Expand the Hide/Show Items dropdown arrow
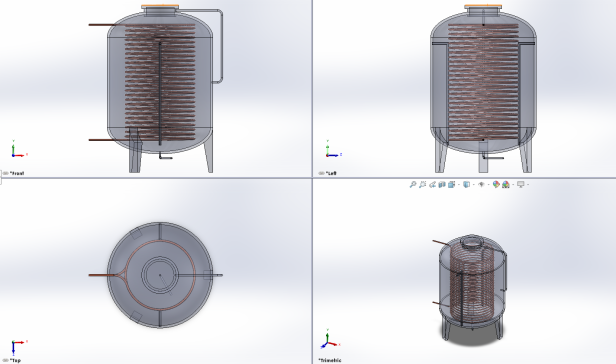 [489, 185]
